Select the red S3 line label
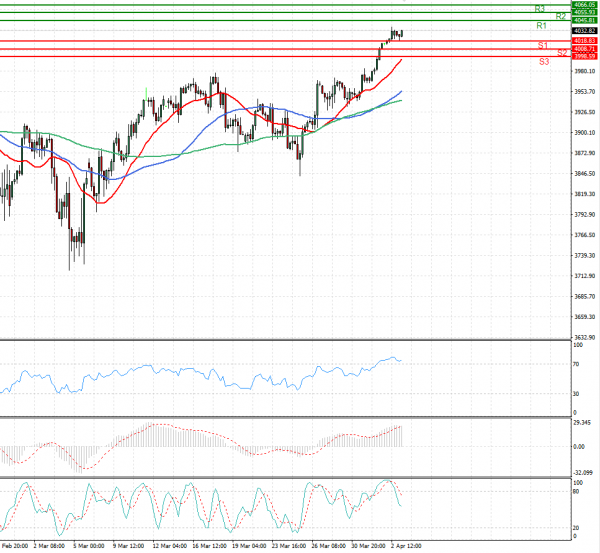 pyautogui.click(x=544, y=62)
